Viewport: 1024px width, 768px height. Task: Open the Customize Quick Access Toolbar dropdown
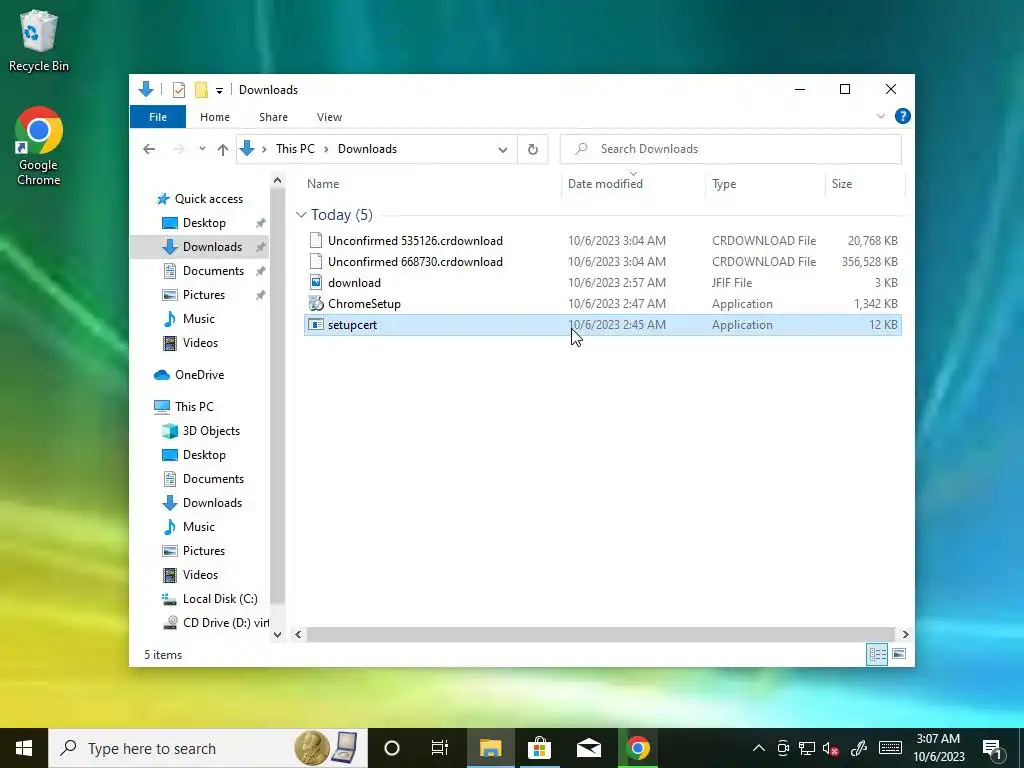coord(219,90)
